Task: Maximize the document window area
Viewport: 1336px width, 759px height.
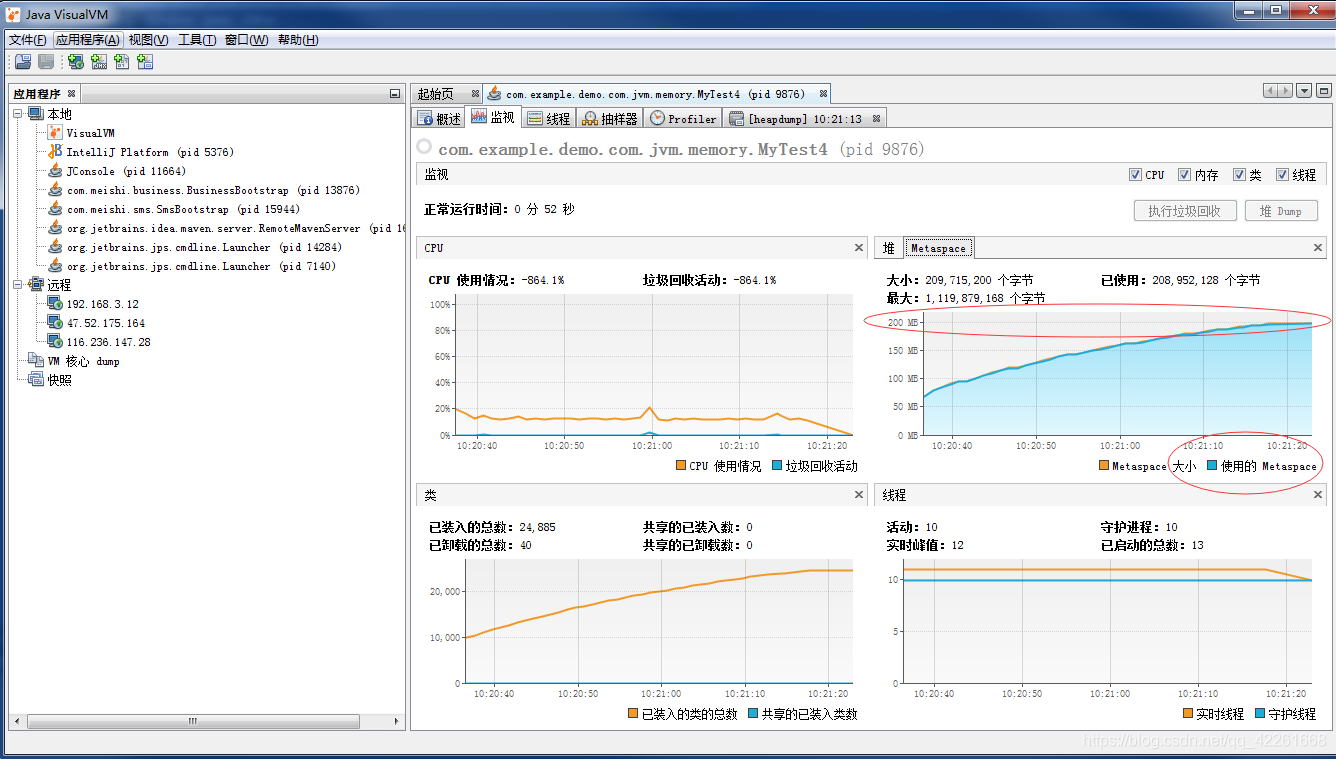Action: coord(1324,91)
